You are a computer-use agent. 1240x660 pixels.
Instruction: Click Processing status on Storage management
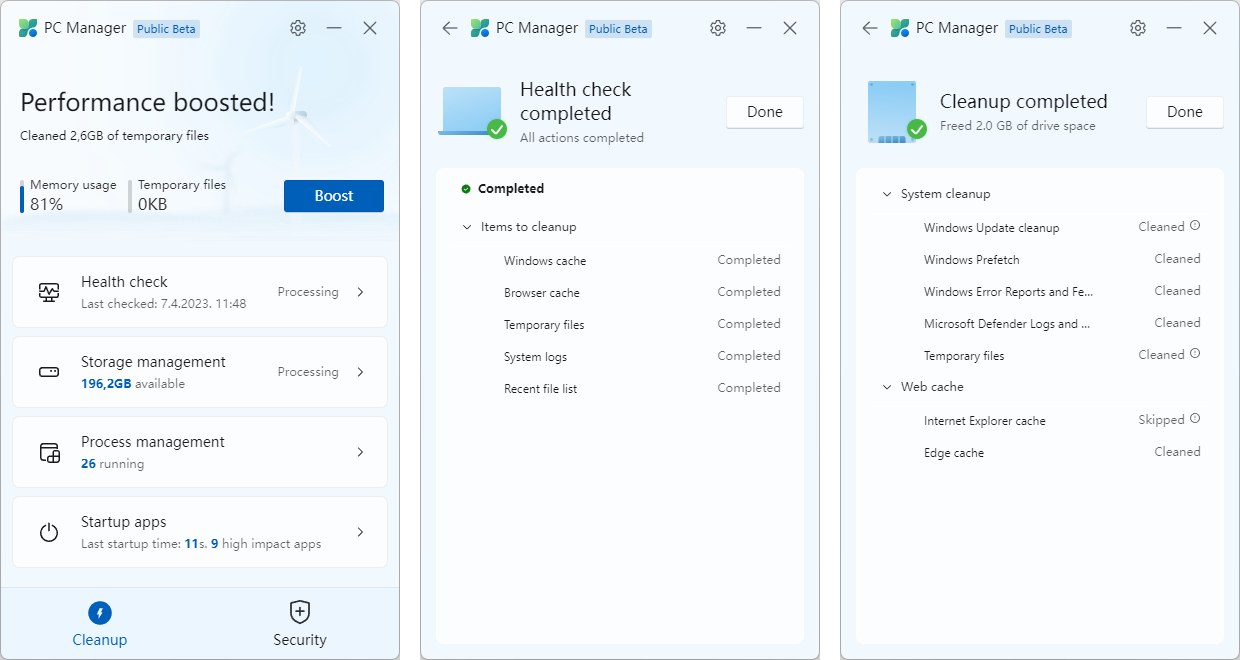308,372
